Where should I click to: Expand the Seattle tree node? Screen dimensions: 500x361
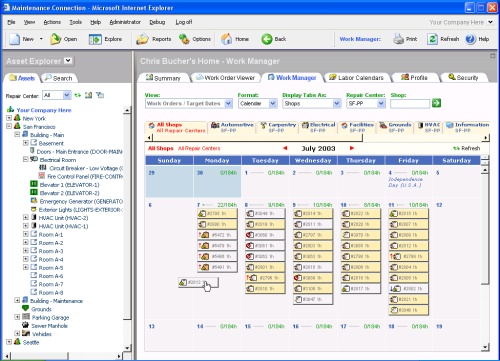click(x=9, y=342)
